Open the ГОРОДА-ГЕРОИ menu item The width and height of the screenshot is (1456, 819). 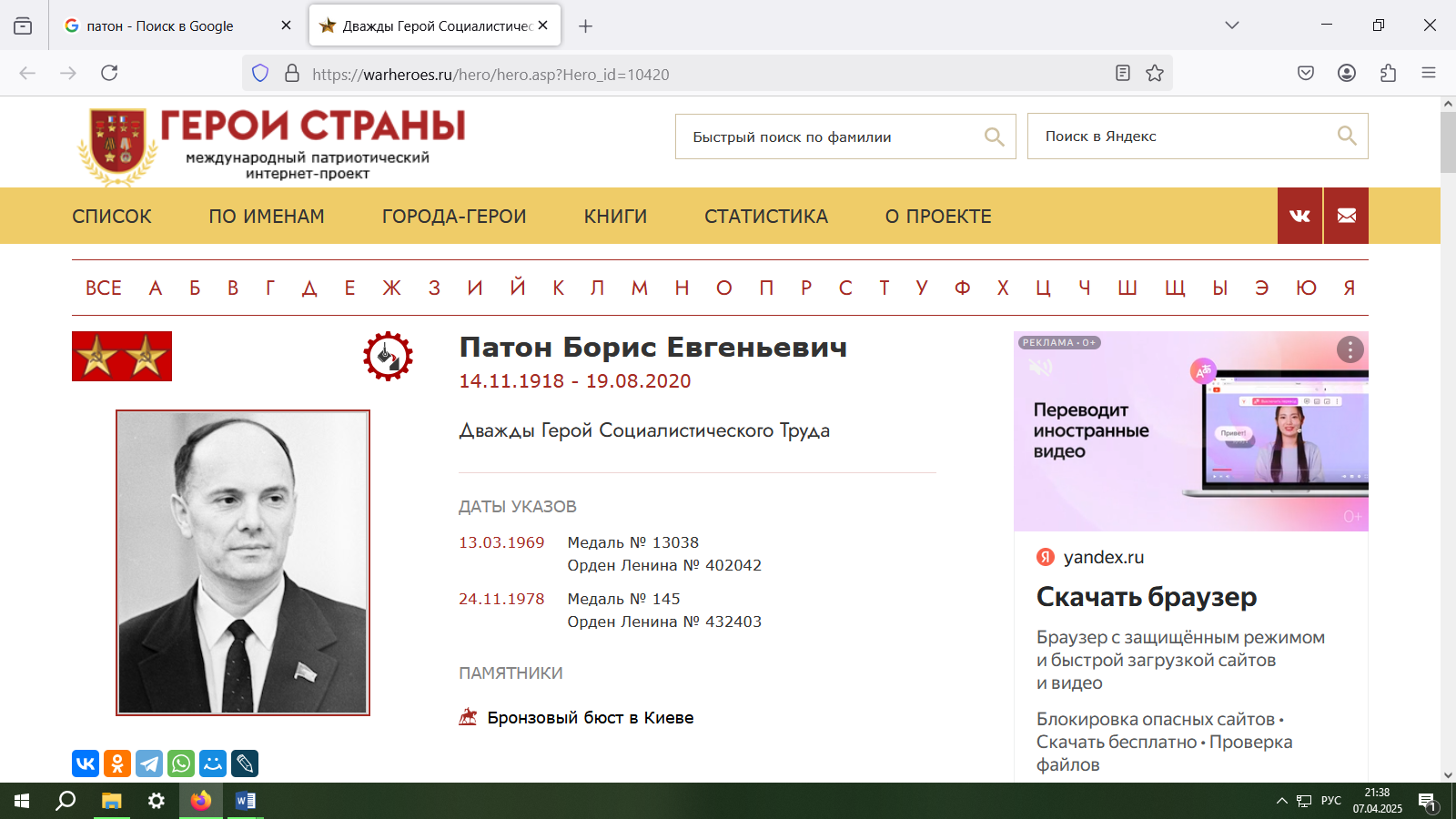454,217
